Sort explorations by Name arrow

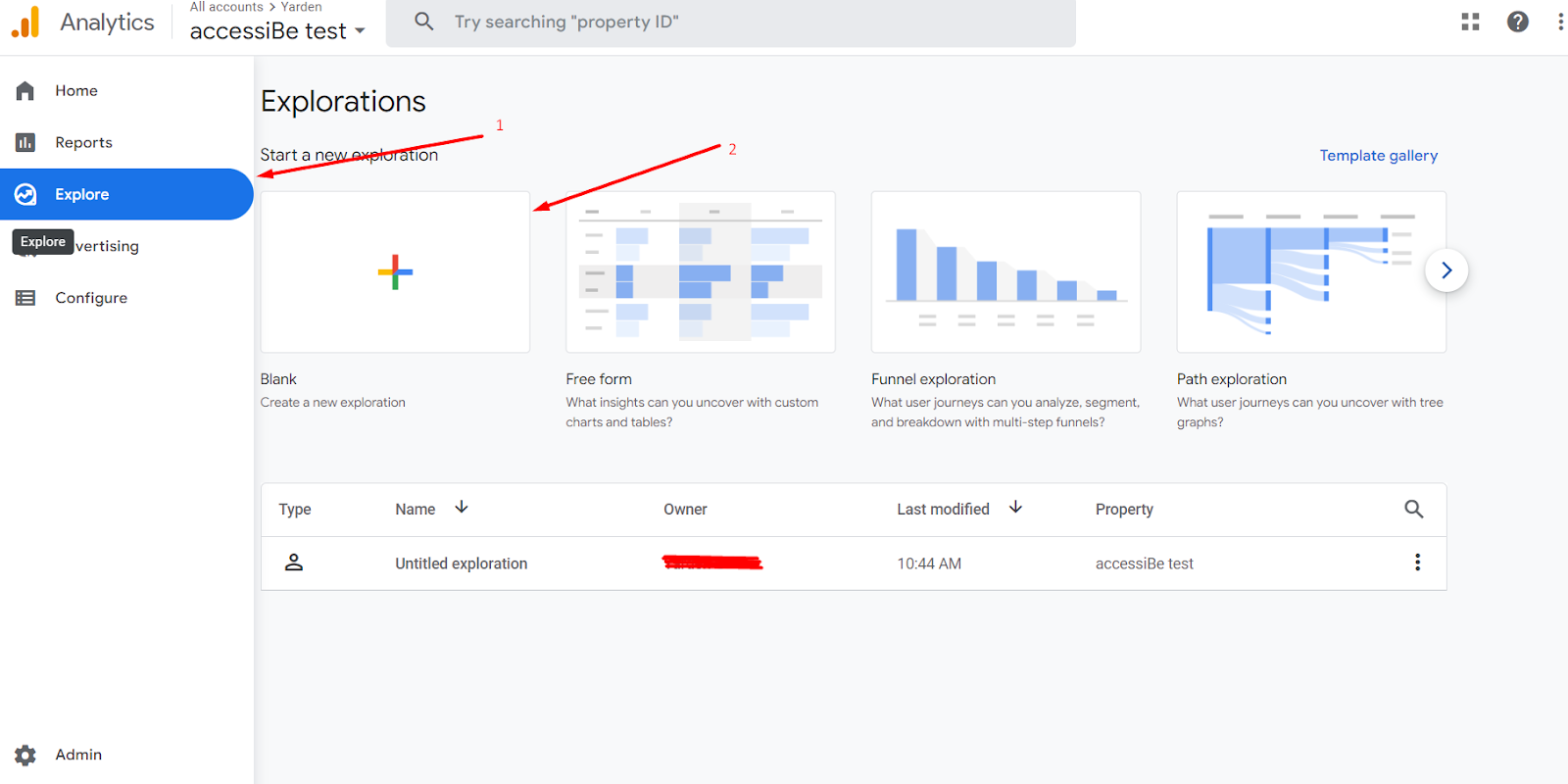point(462,508)
